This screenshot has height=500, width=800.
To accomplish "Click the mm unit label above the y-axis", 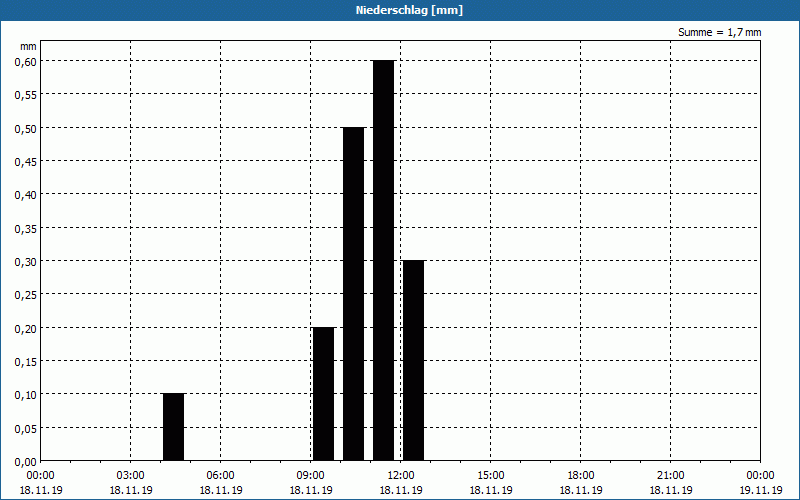I will point(28,46).
